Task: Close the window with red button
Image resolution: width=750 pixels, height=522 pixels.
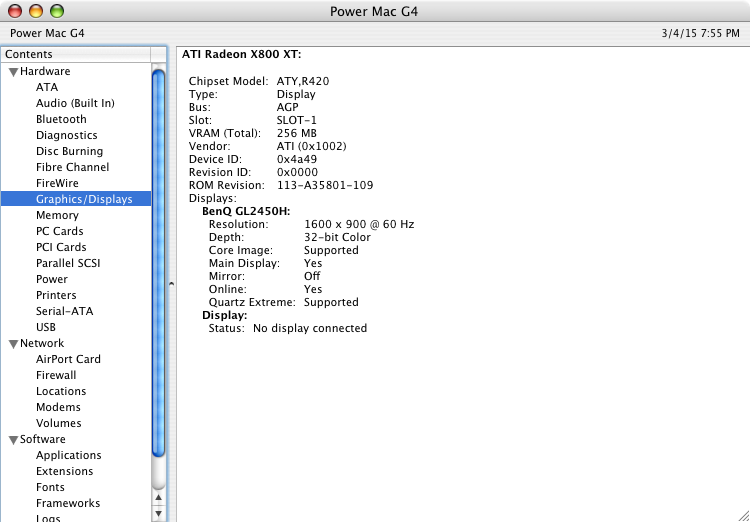Action: click(x=15, y=11)
